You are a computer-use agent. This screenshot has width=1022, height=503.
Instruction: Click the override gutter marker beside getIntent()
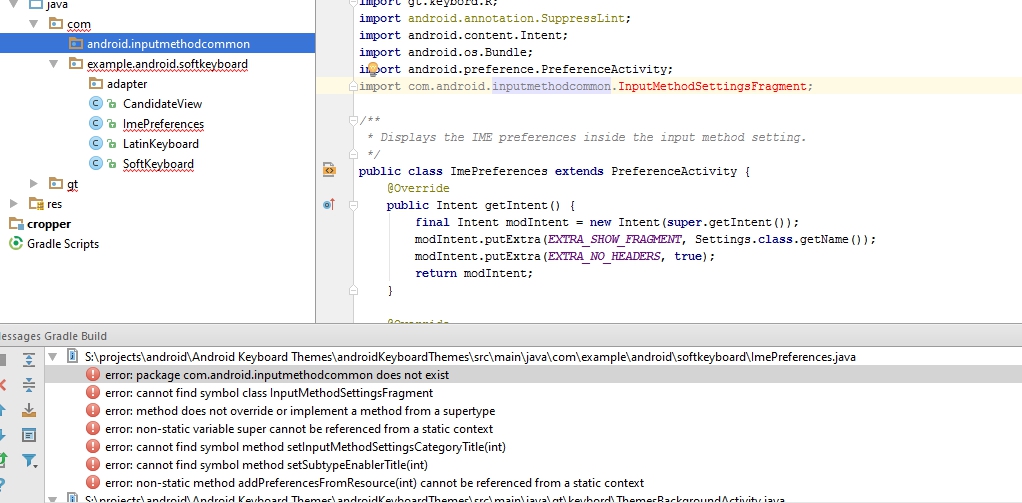coord(328,205)
